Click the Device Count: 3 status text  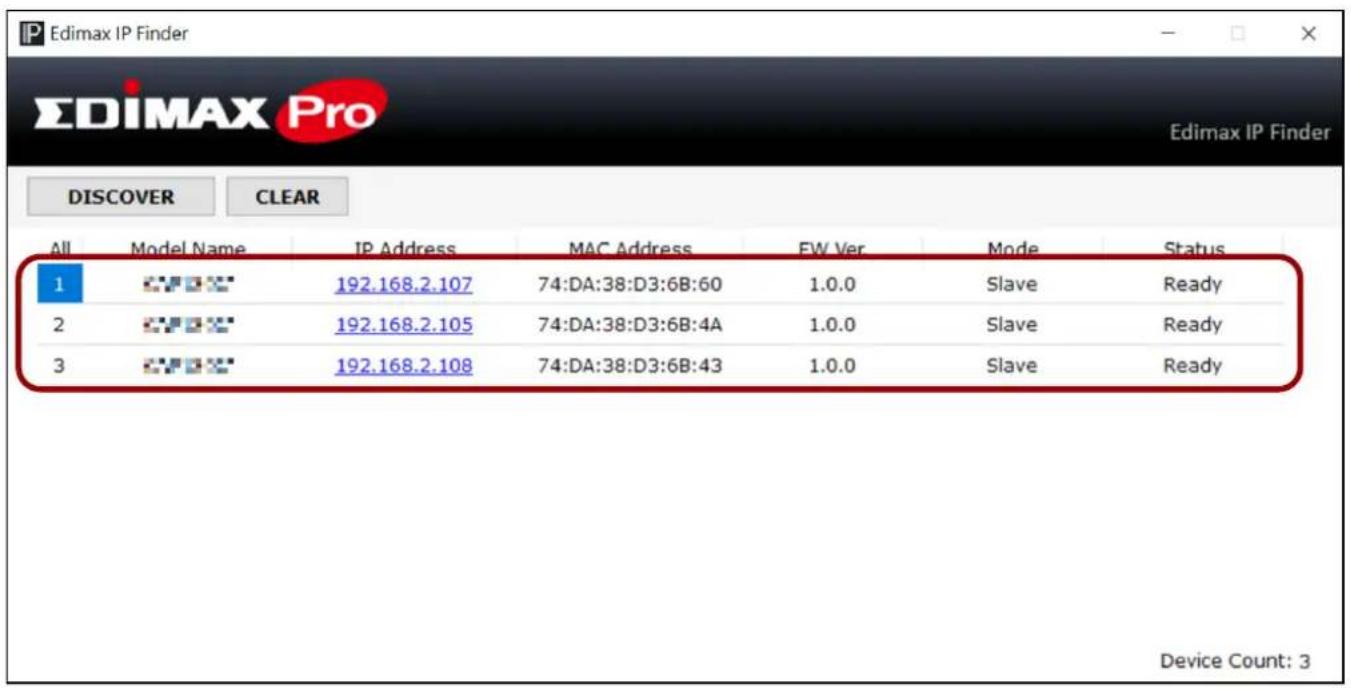pyautogui.click(x=1235, y=661)
